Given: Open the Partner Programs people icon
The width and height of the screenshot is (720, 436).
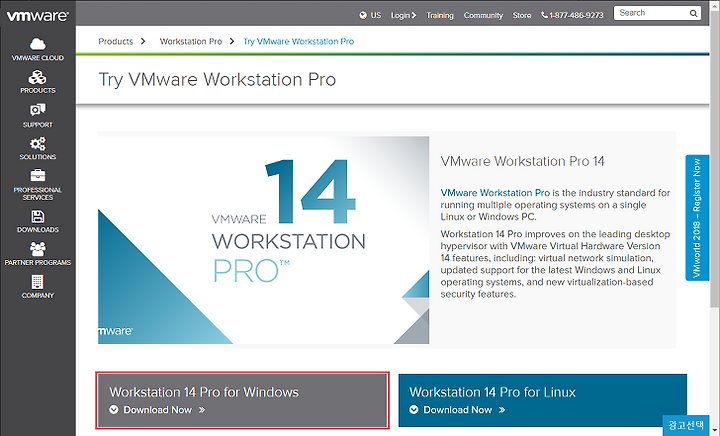Looking at the screenshot, I should tap(38, 249).
